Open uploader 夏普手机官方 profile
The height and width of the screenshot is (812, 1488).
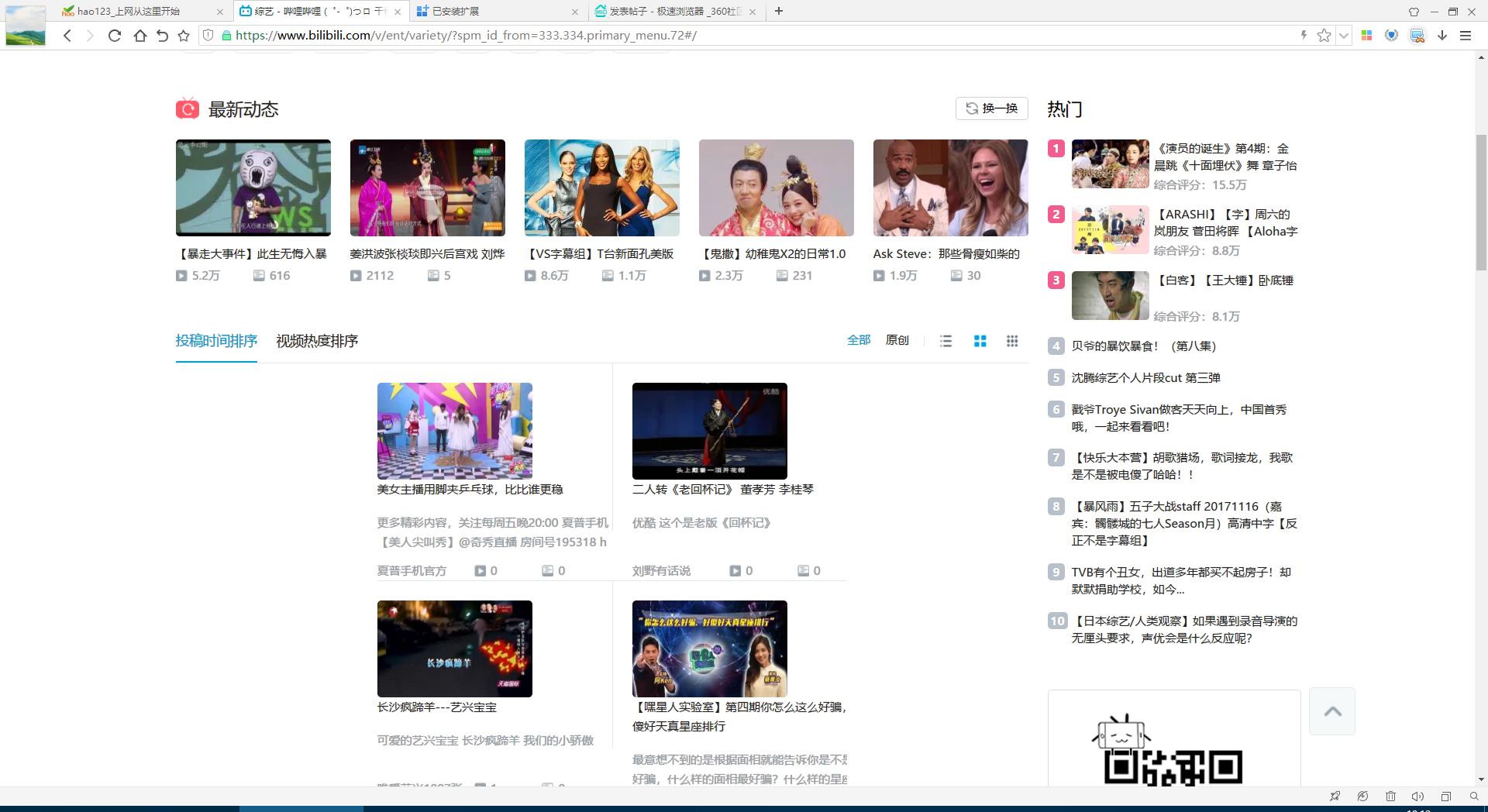412,571
